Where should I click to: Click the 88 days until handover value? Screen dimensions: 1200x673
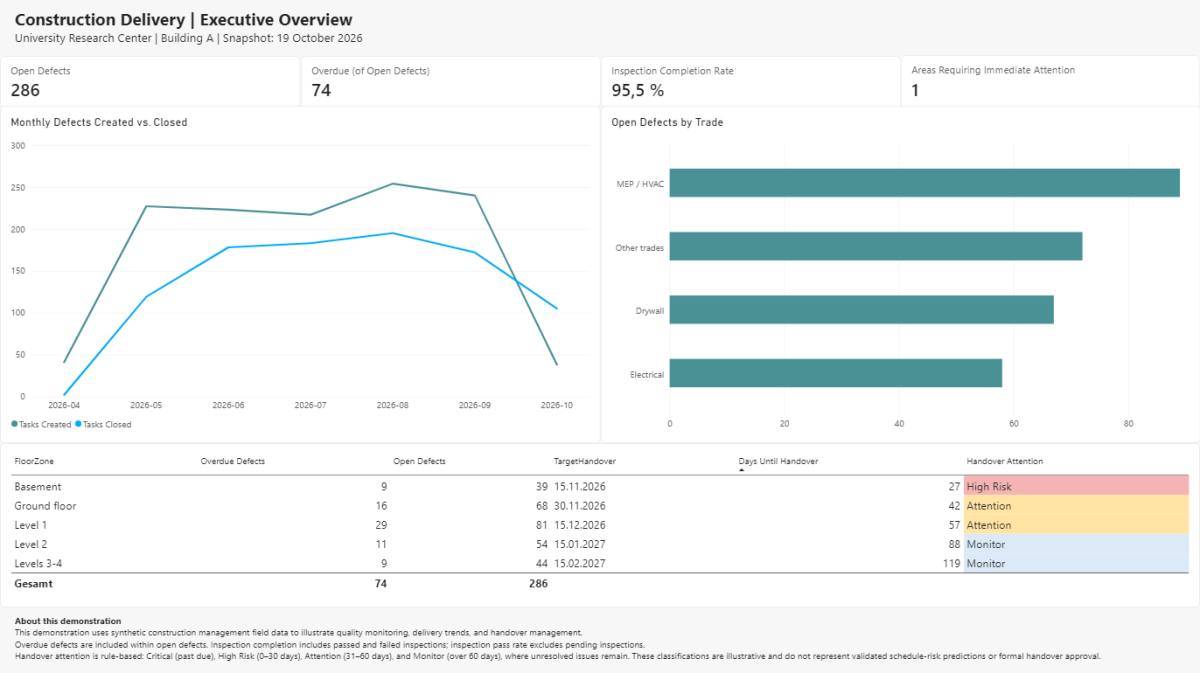[x=954, y=544]
